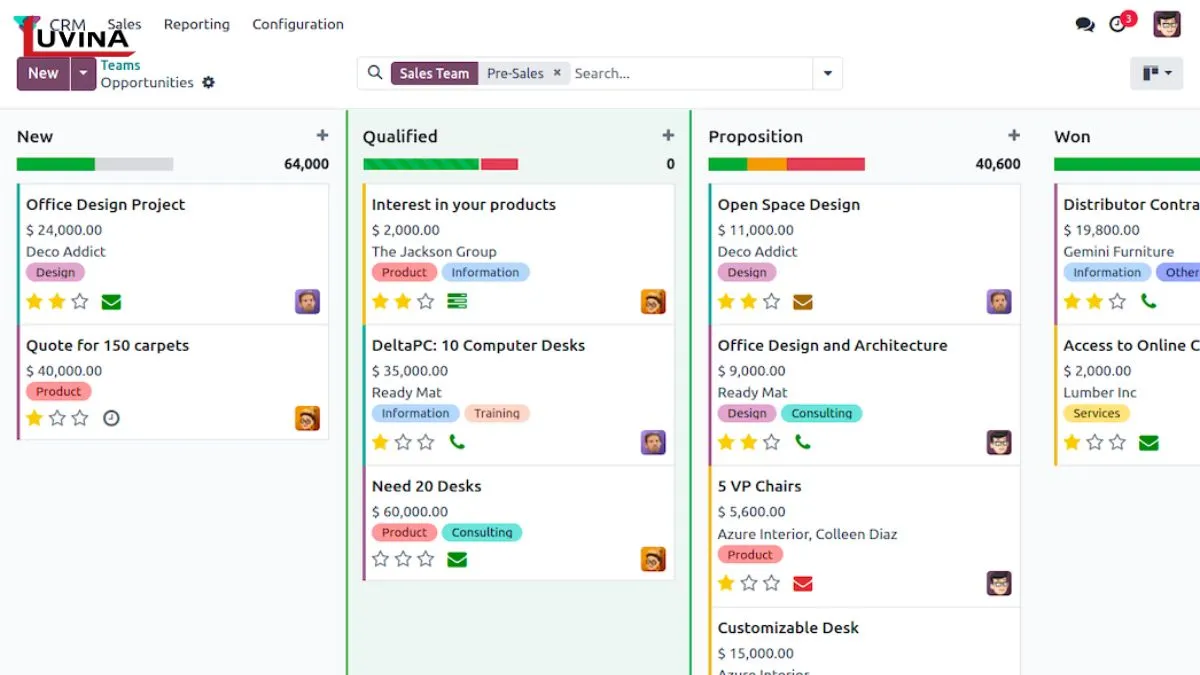Click the purple New button
Screen dimensions: 1200x675
[x=43, y=73]
